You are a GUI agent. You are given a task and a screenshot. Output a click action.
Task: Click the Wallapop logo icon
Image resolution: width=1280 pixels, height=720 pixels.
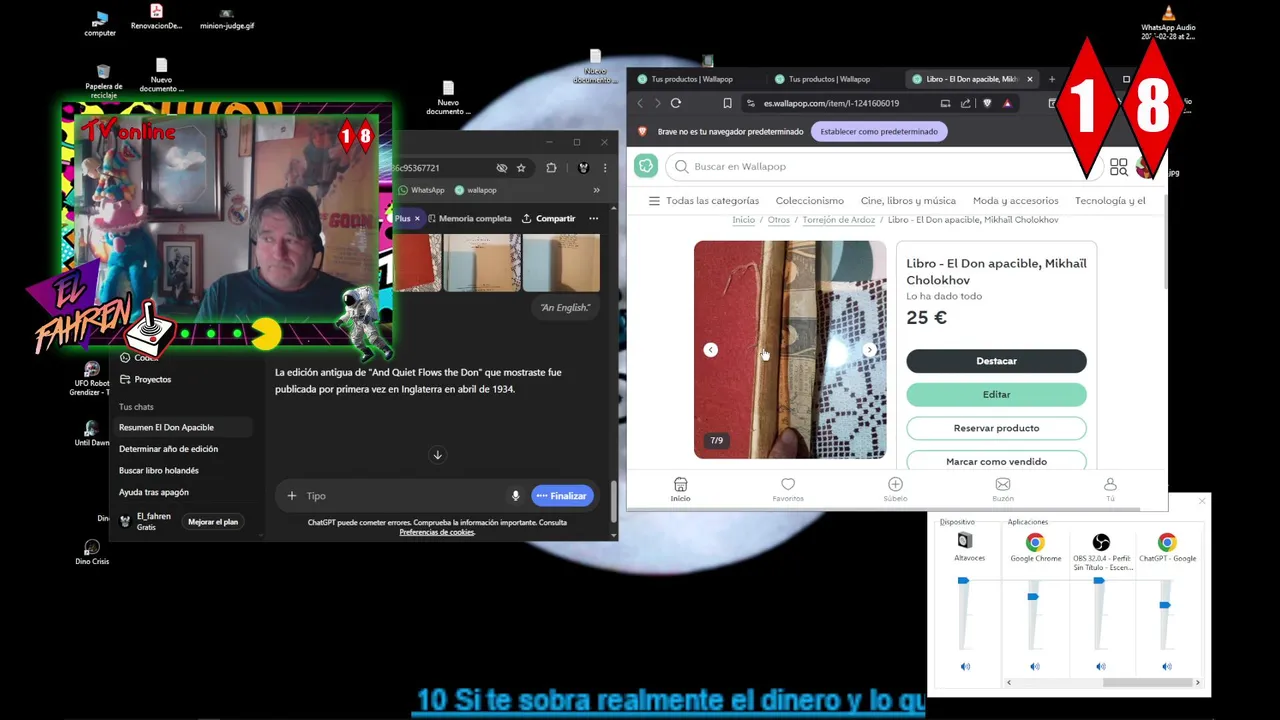pos(646,166)
